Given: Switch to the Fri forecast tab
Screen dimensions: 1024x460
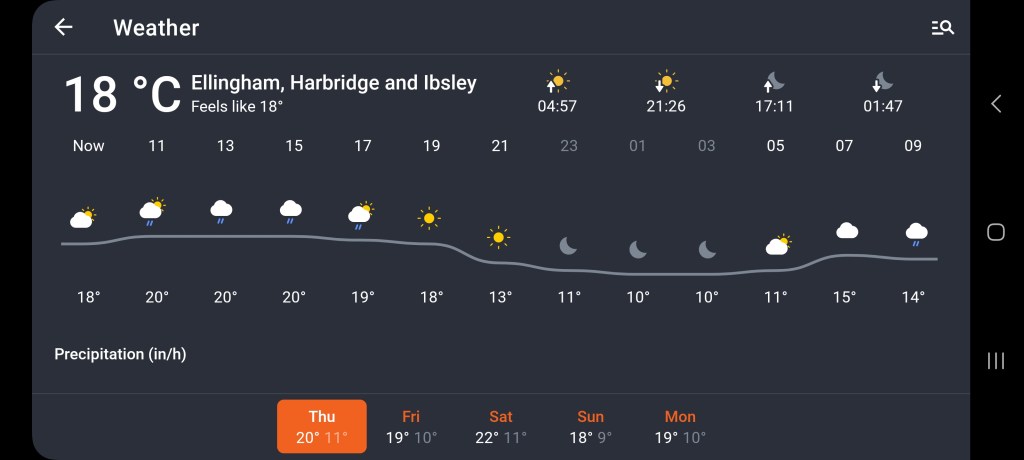Looking at the screenshot, I should point(411,427).
